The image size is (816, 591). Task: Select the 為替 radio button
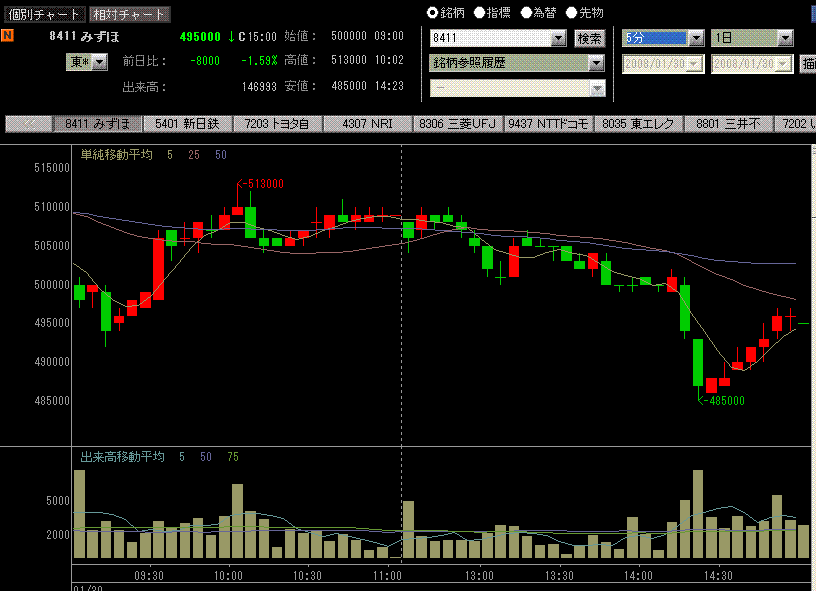pyautogui.click(x=526, y=12)
